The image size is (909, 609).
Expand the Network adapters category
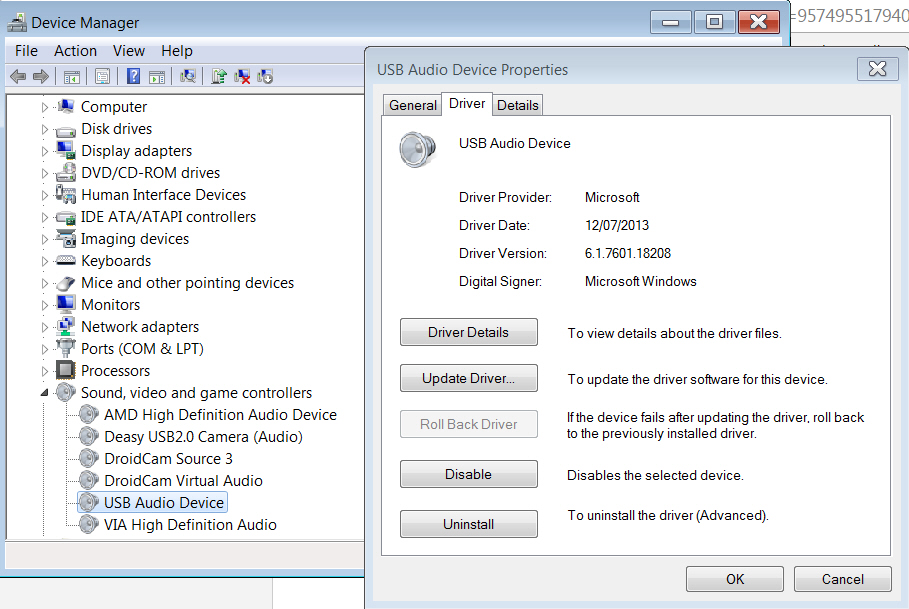[42, 326]
